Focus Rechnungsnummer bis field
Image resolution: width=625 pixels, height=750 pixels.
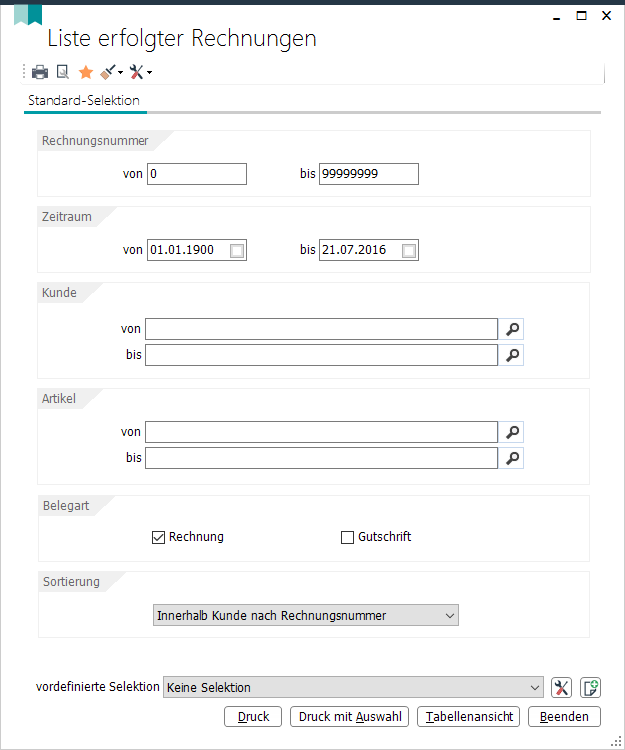369,174
